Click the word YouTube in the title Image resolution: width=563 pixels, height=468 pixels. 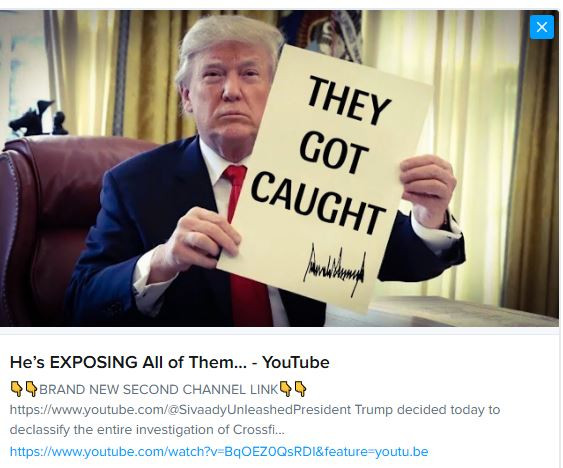[x=296, y=362]
